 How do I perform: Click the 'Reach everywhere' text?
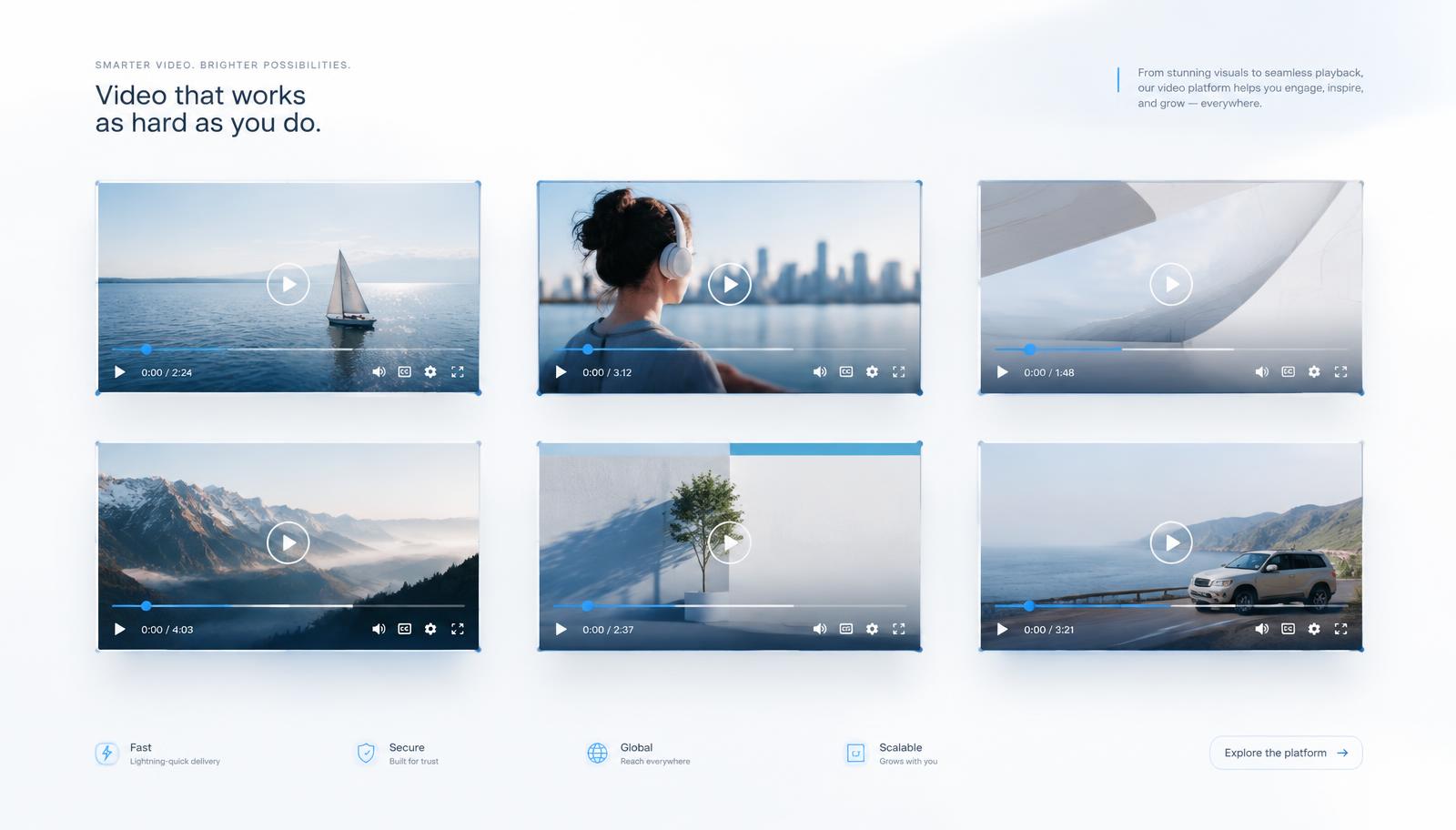pos(655,762)
